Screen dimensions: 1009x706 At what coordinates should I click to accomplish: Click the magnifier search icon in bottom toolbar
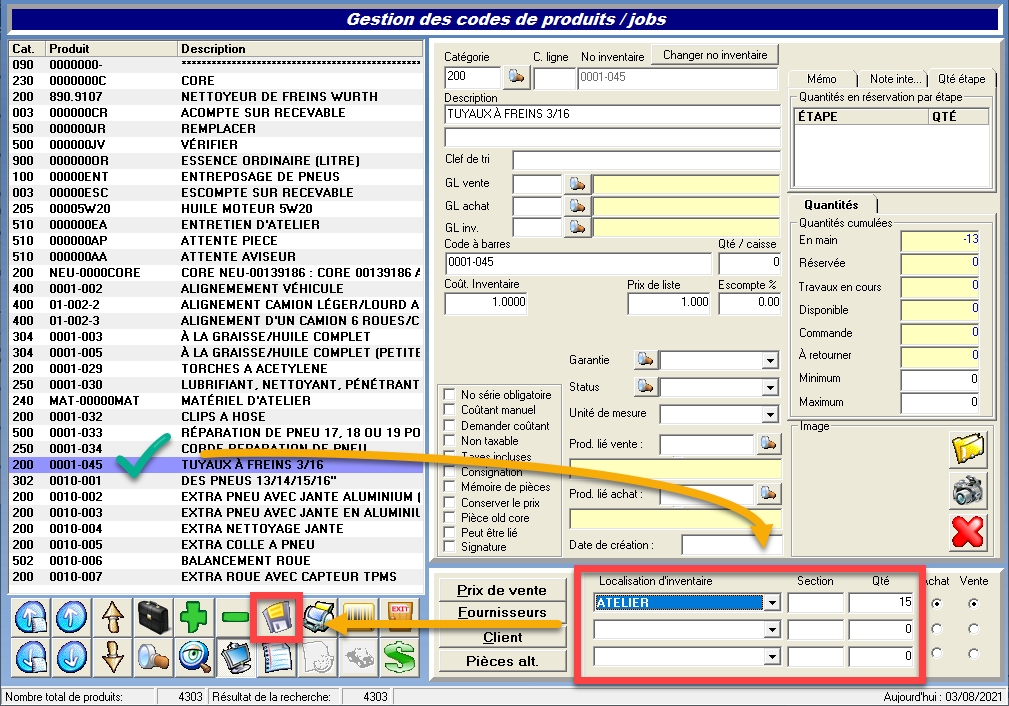coord(153,657)
